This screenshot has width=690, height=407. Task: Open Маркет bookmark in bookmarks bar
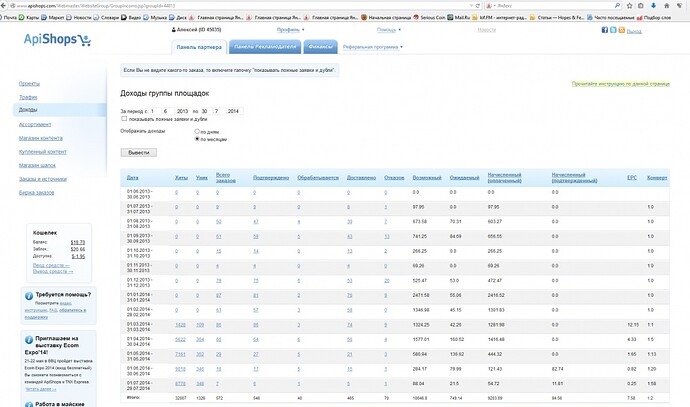pos(53,18)
